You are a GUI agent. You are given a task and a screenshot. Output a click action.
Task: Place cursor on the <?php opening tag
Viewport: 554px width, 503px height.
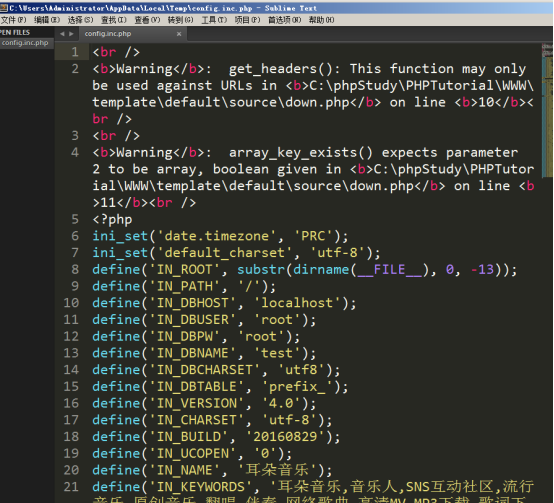(112, 220)
